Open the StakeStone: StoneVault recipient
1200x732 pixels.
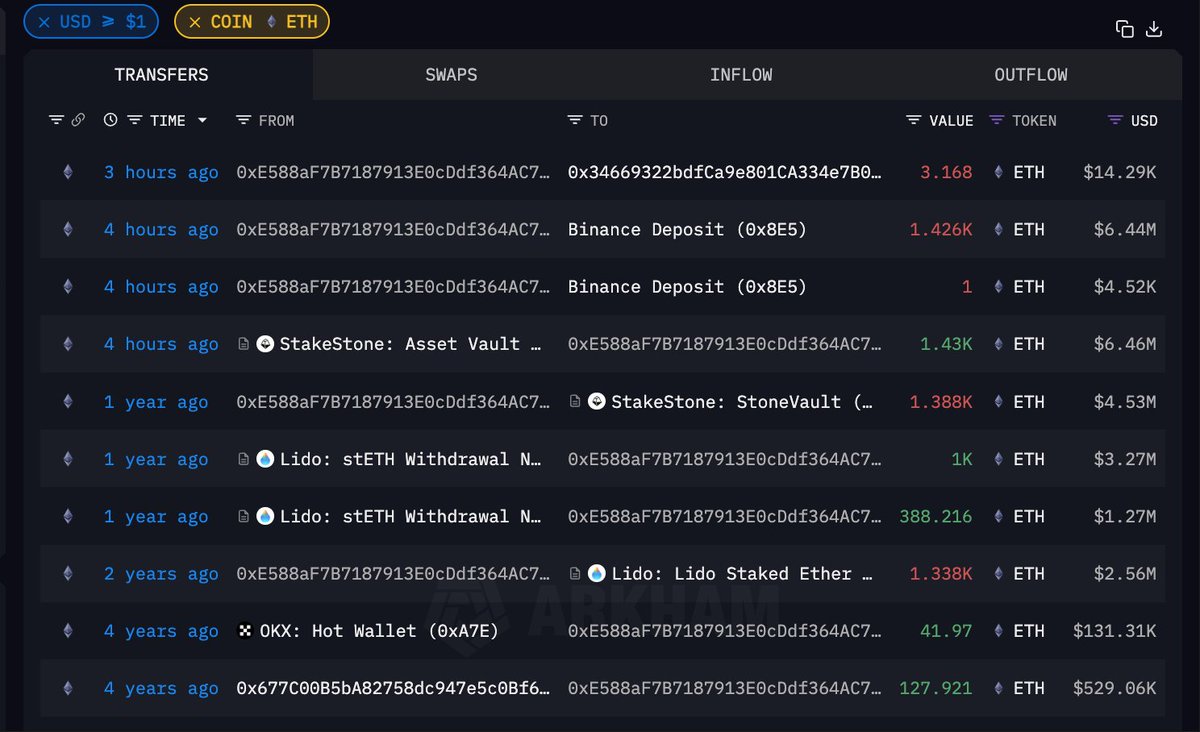741,401
